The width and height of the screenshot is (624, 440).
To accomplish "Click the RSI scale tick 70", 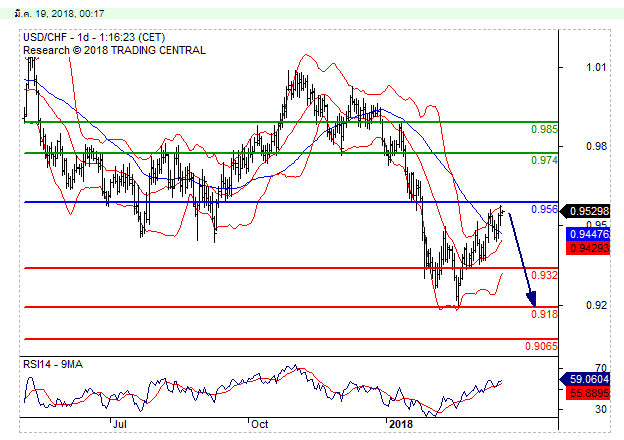I will 601,368.
